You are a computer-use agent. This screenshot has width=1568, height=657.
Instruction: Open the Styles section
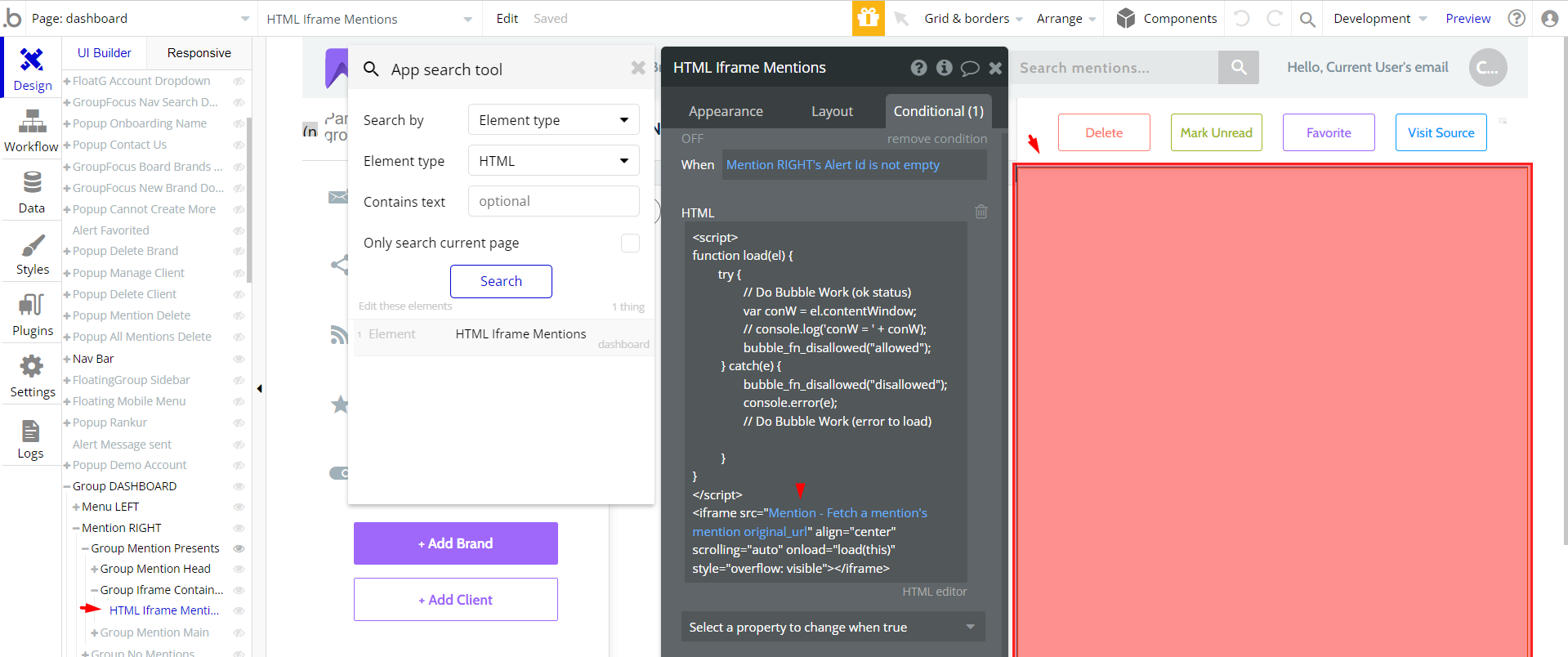tap(32, 253)
